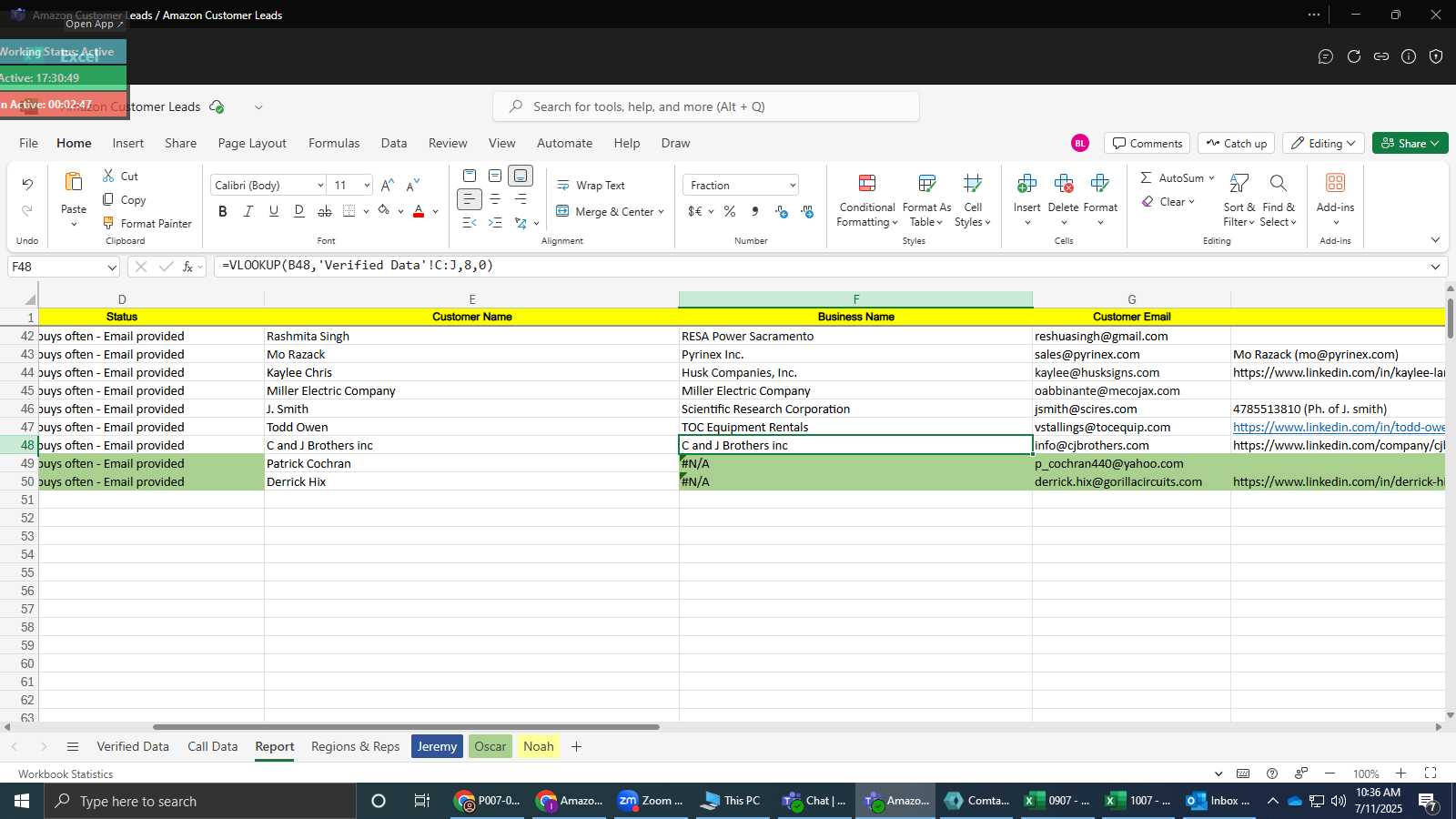The height and width of the screenshot is (819, 1456).
Task: Click the Name Box showing F48
Action: click(x=64, y=267)
